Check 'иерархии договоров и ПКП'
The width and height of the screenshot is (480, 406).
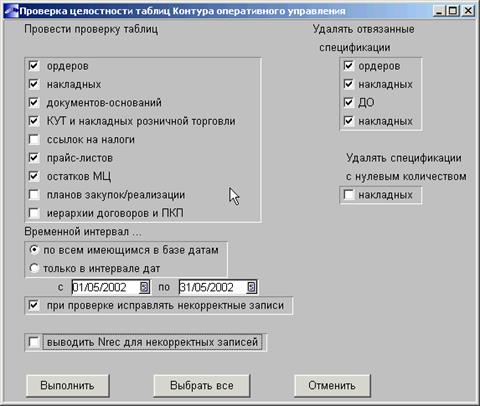click(x=34, y=213)
